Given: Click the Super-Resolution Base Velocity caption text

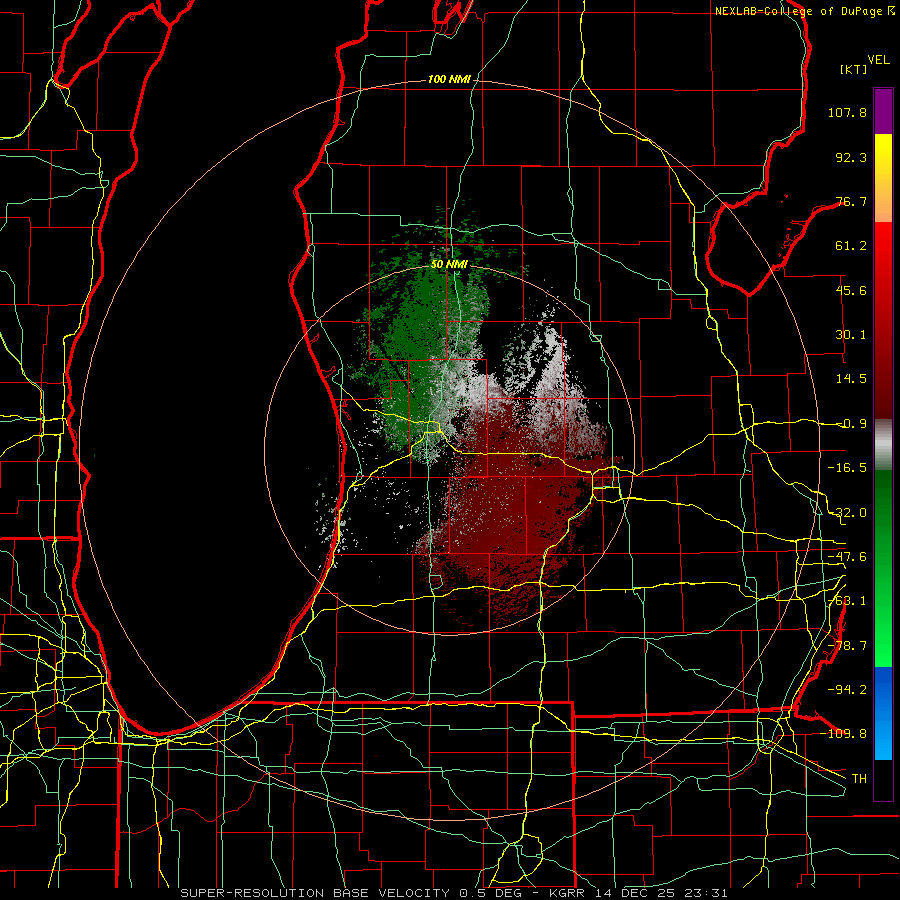Looking at the screenshot, I should (454, 893).
